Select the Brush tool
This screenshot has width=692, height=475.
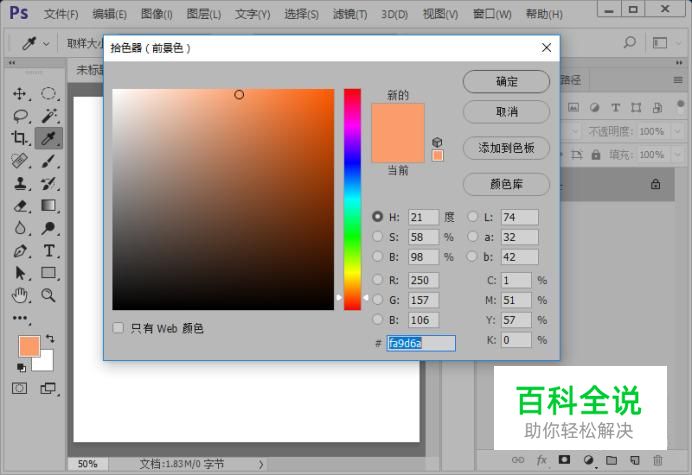pos(49,161)
